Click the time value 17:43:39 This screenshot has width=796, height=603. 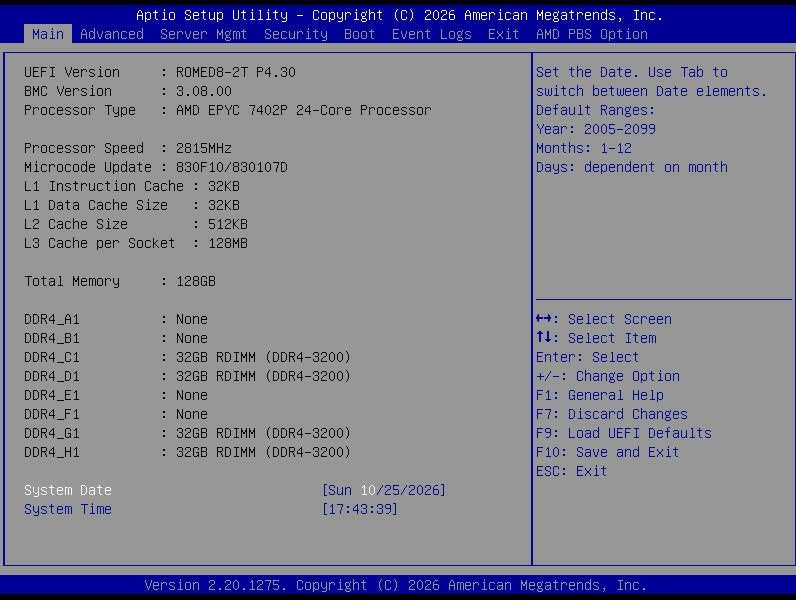click(360, 509)
